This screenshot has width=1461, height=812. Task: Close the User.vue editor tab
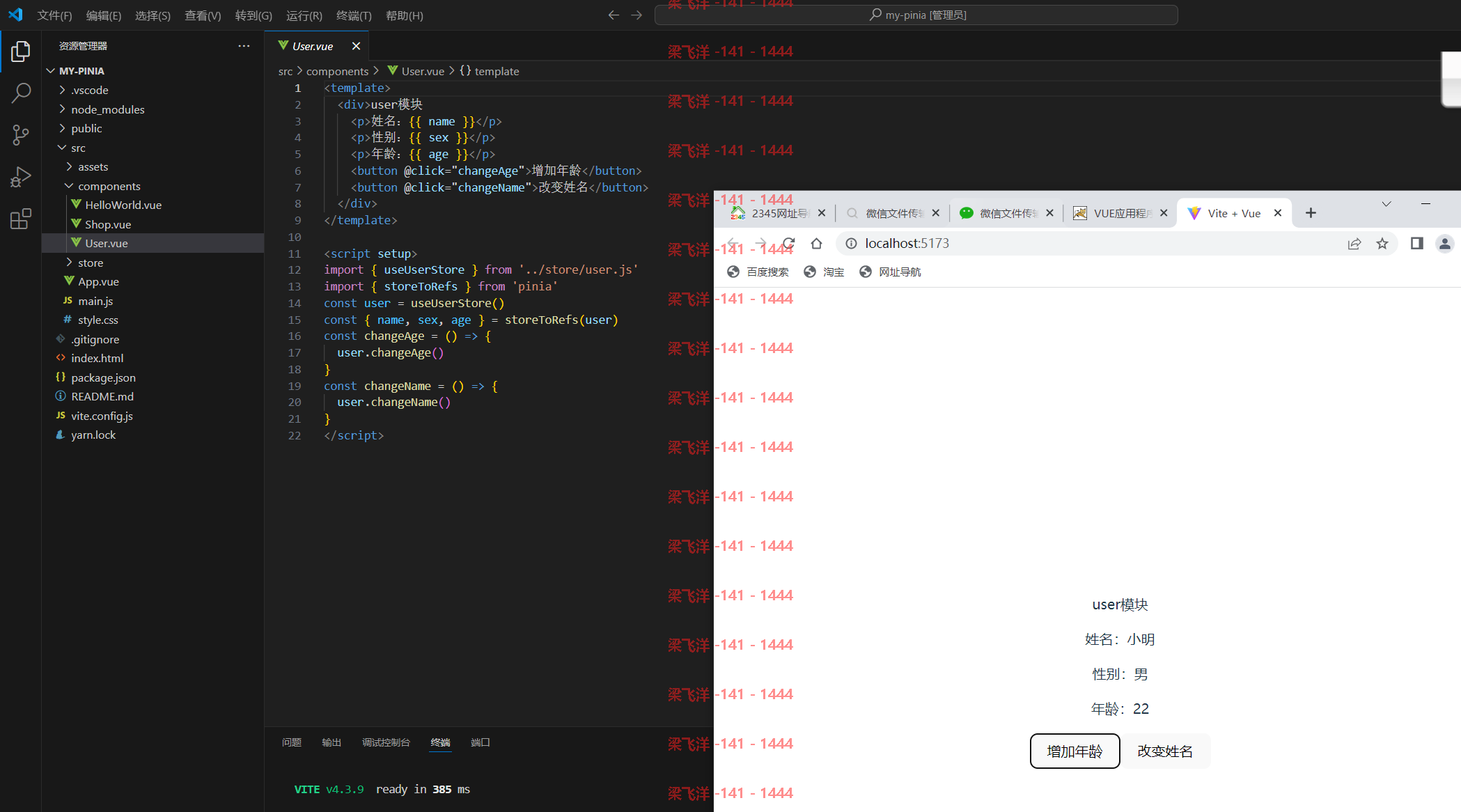tap(356, 46)
